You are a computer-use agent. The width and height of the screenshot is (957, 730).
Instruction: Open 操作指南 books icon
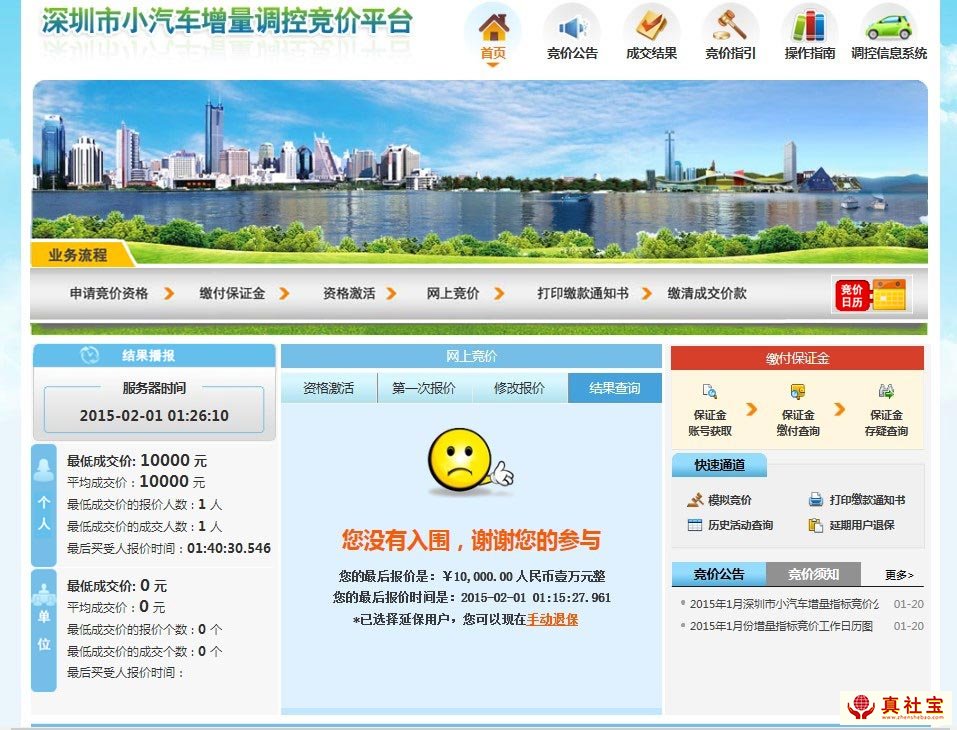[x=809, y=28]
